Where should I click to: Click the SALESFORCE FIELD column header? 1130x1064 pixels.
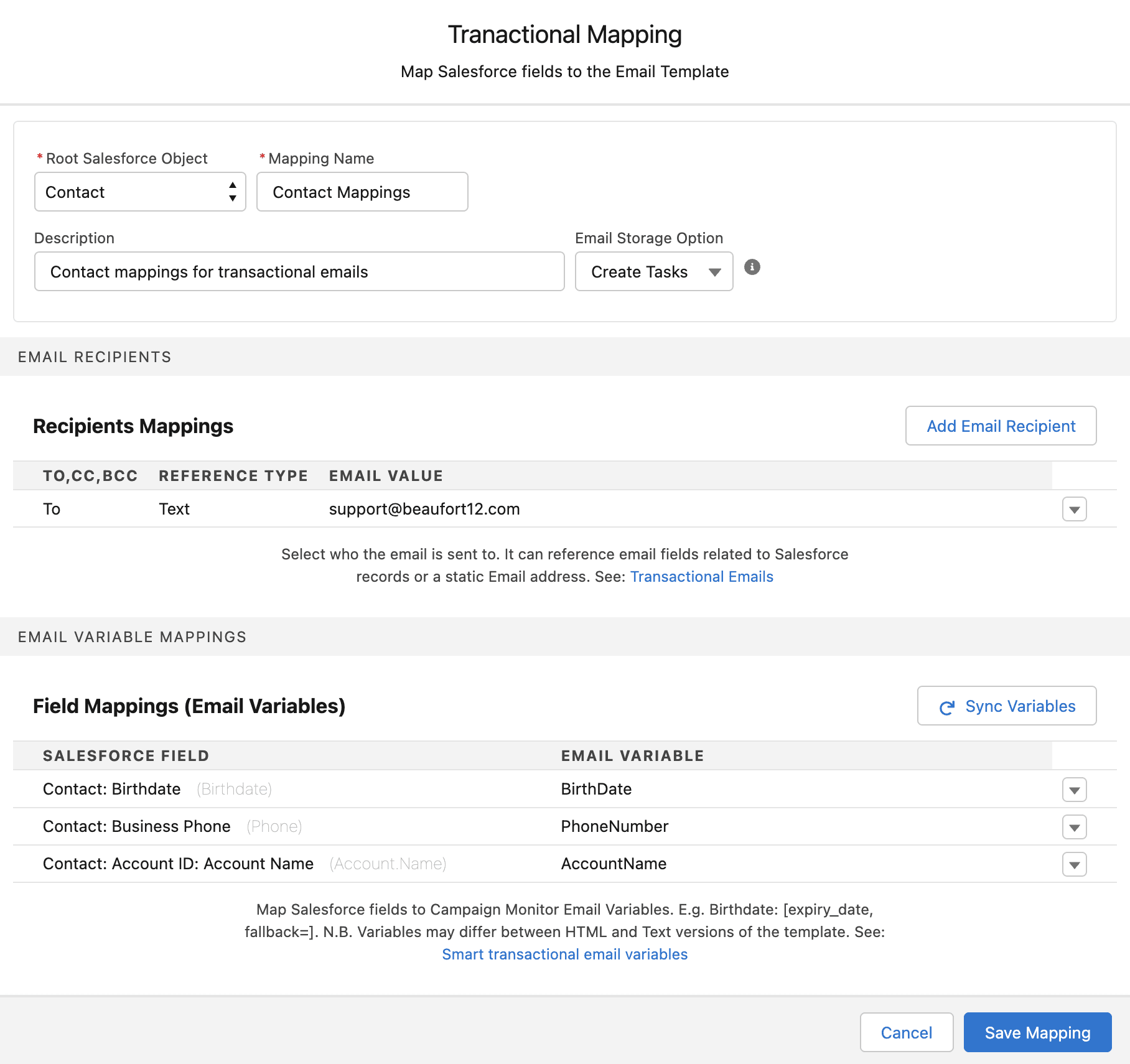126,756
